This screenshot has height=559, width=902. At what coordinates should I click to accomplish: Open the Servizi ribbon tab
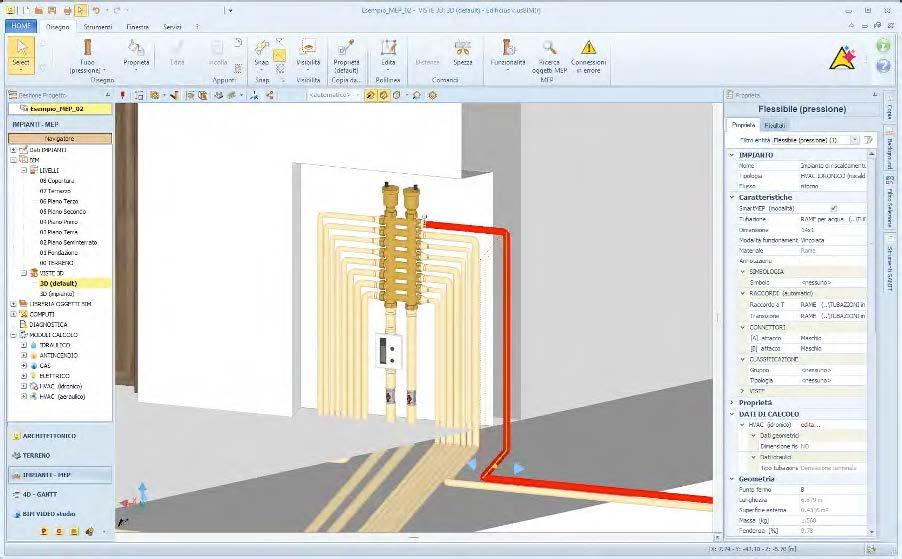click(x=172, y=26)
